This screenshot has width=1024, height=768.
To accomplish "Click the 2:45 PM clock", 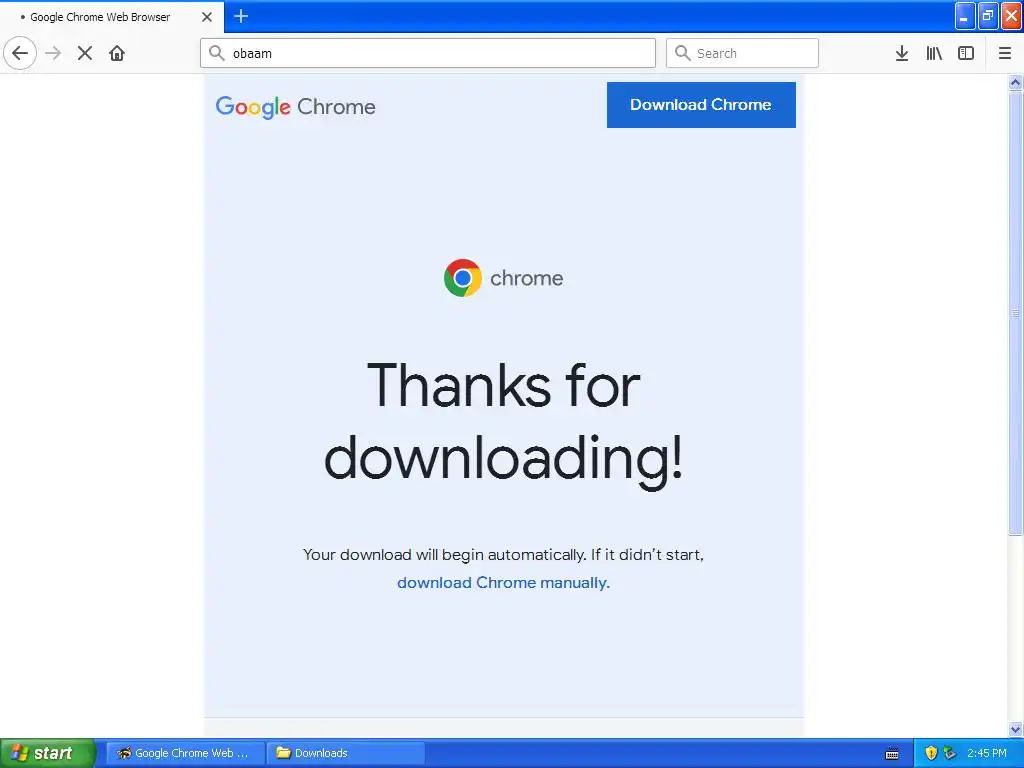I will pos(987,753).
